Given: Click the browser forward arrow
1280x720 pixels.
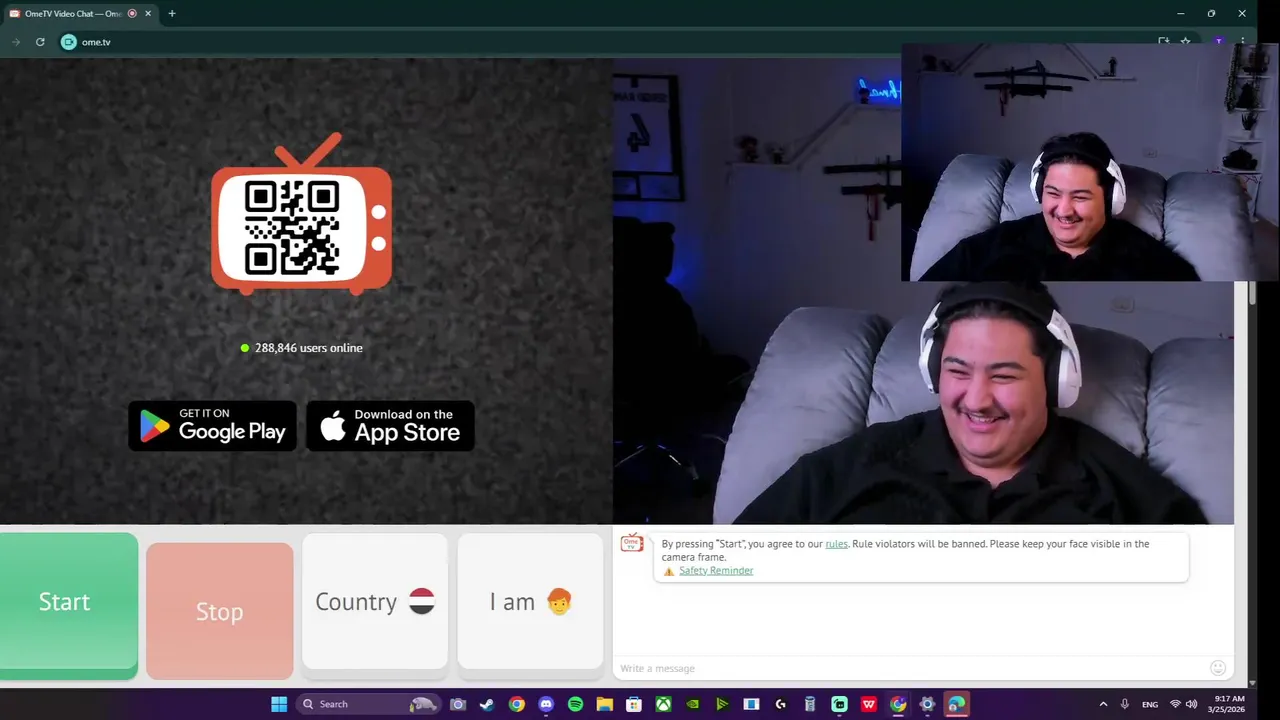Looking at the screenshot, I should [16, 42].
